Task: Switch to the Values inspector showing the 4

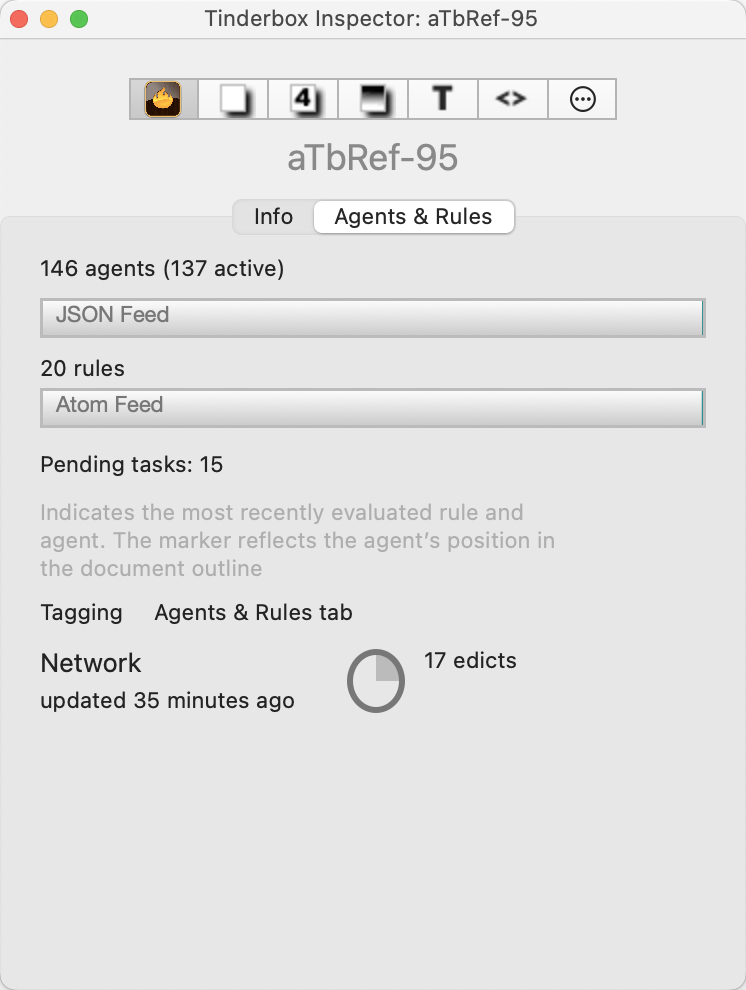Action: 302,99
